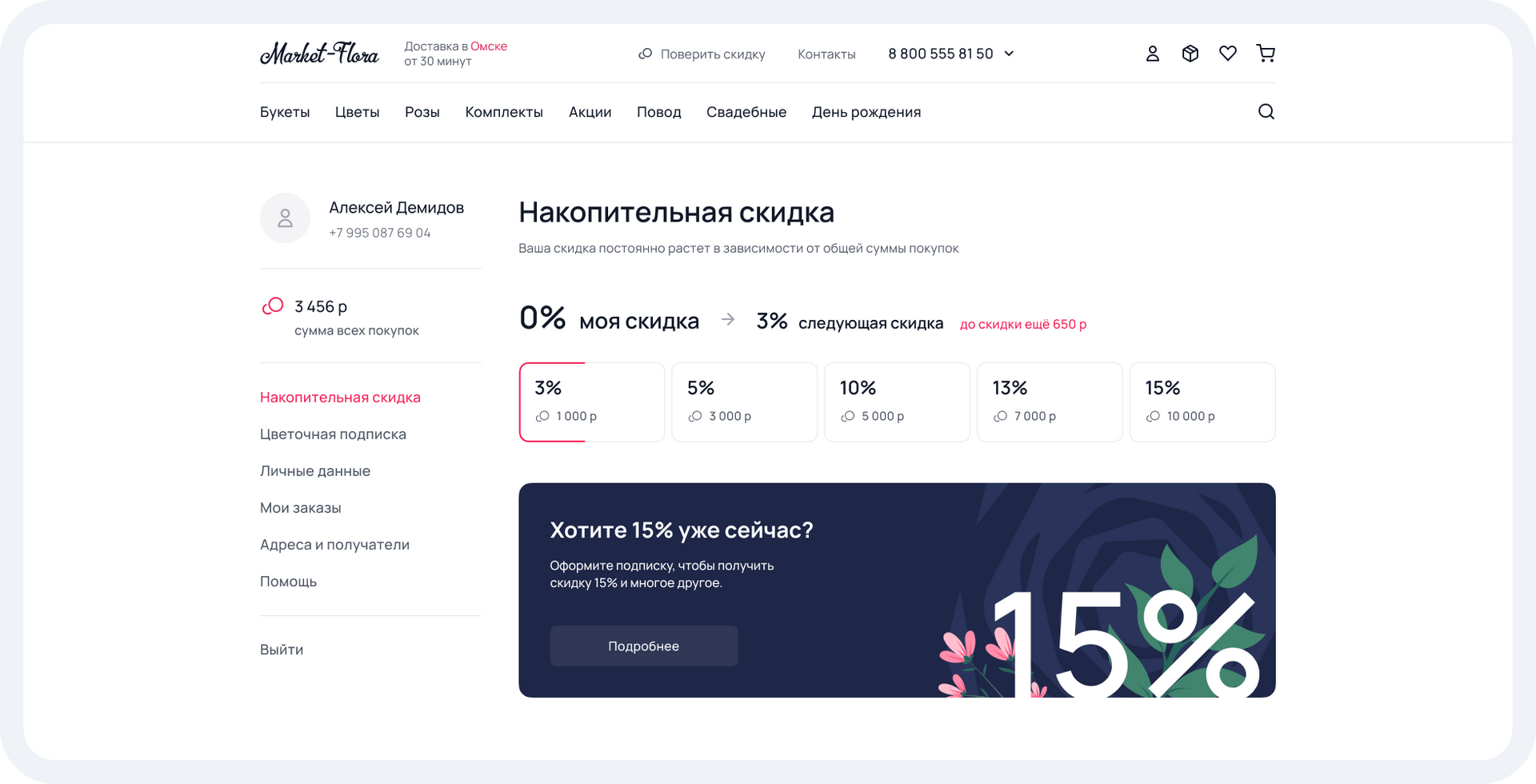Open Мои заказы section
Screen dimensions: 1536x784
tap(301, 508)
